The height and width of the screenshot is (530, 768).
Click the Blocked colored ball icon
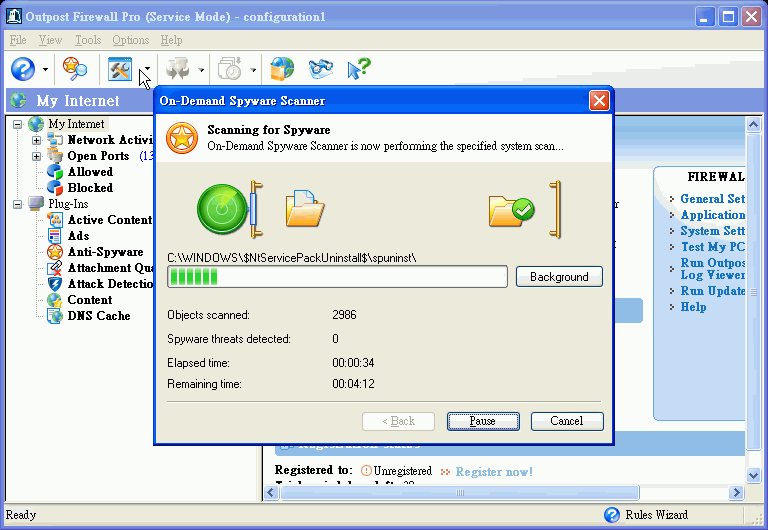pos(55,188)
